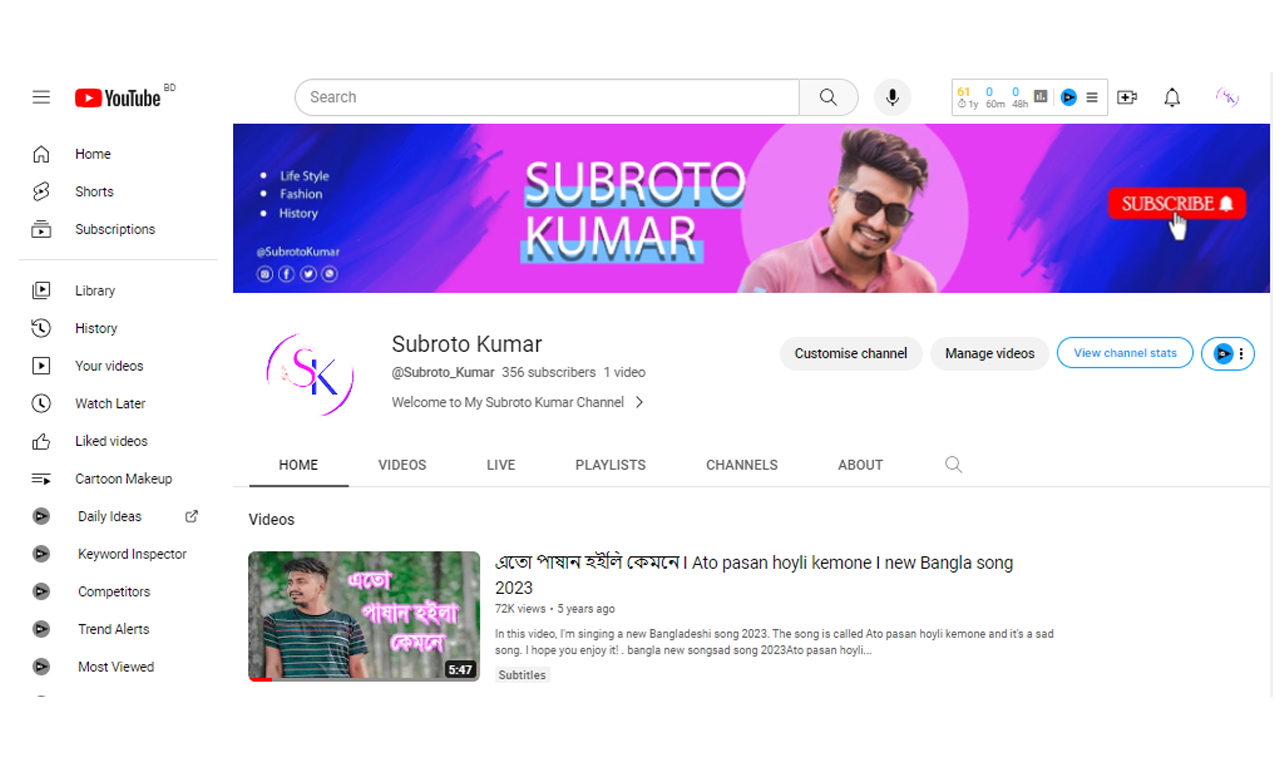Switch to the Videos tab
This screenshot has width=1280, height=769.
402,465
